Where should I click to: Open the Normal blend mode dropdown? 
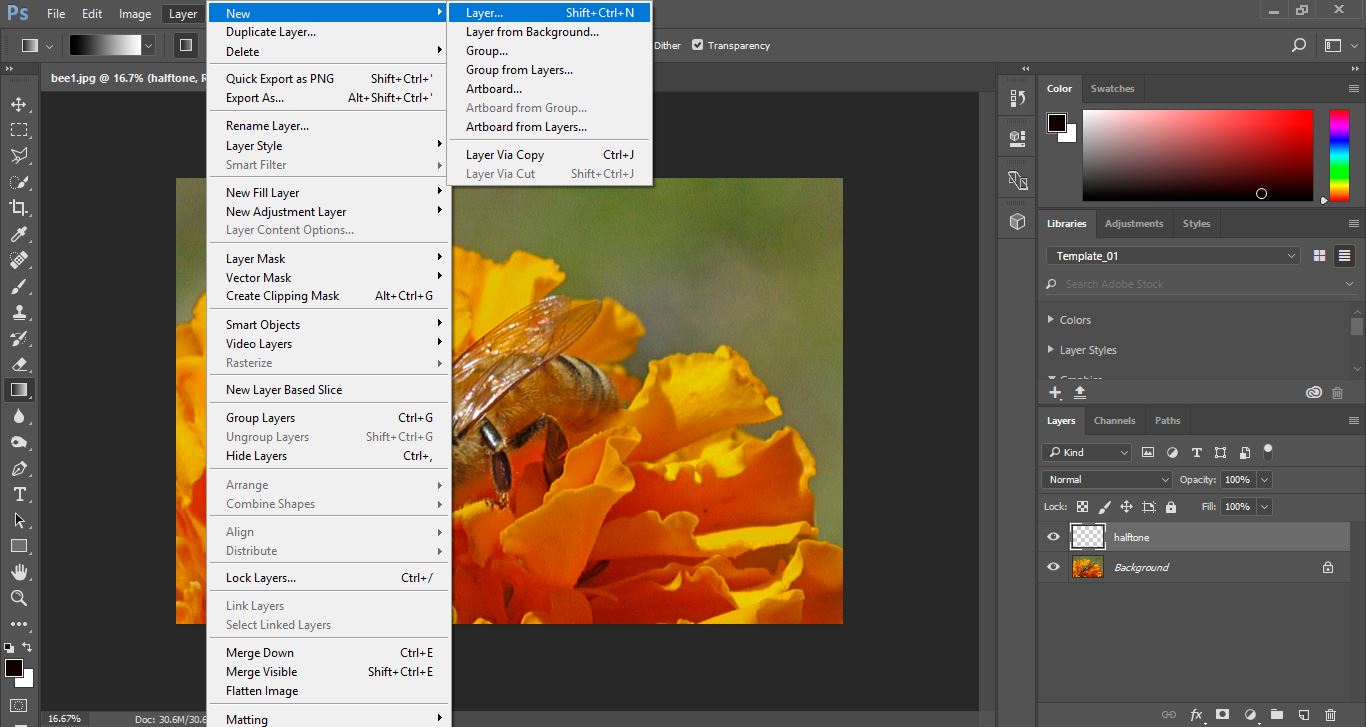tap(1106, 479)
